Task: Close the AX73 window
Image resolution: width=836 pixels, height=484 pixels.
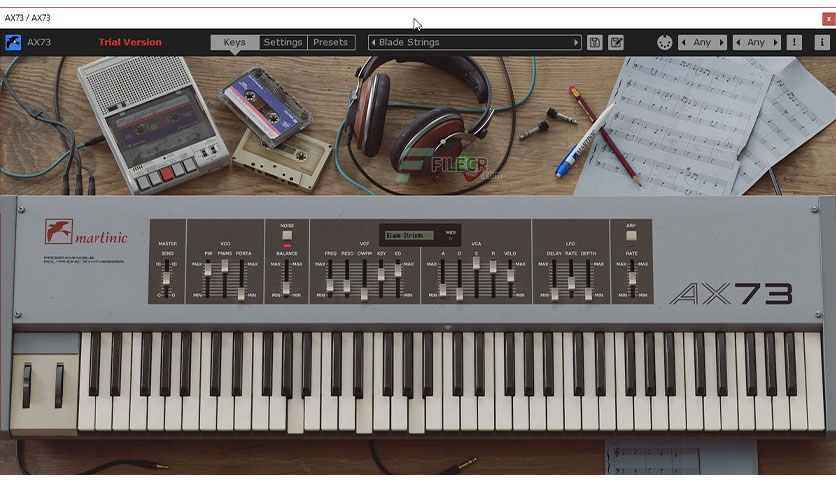Action: [x=829, y=19]
